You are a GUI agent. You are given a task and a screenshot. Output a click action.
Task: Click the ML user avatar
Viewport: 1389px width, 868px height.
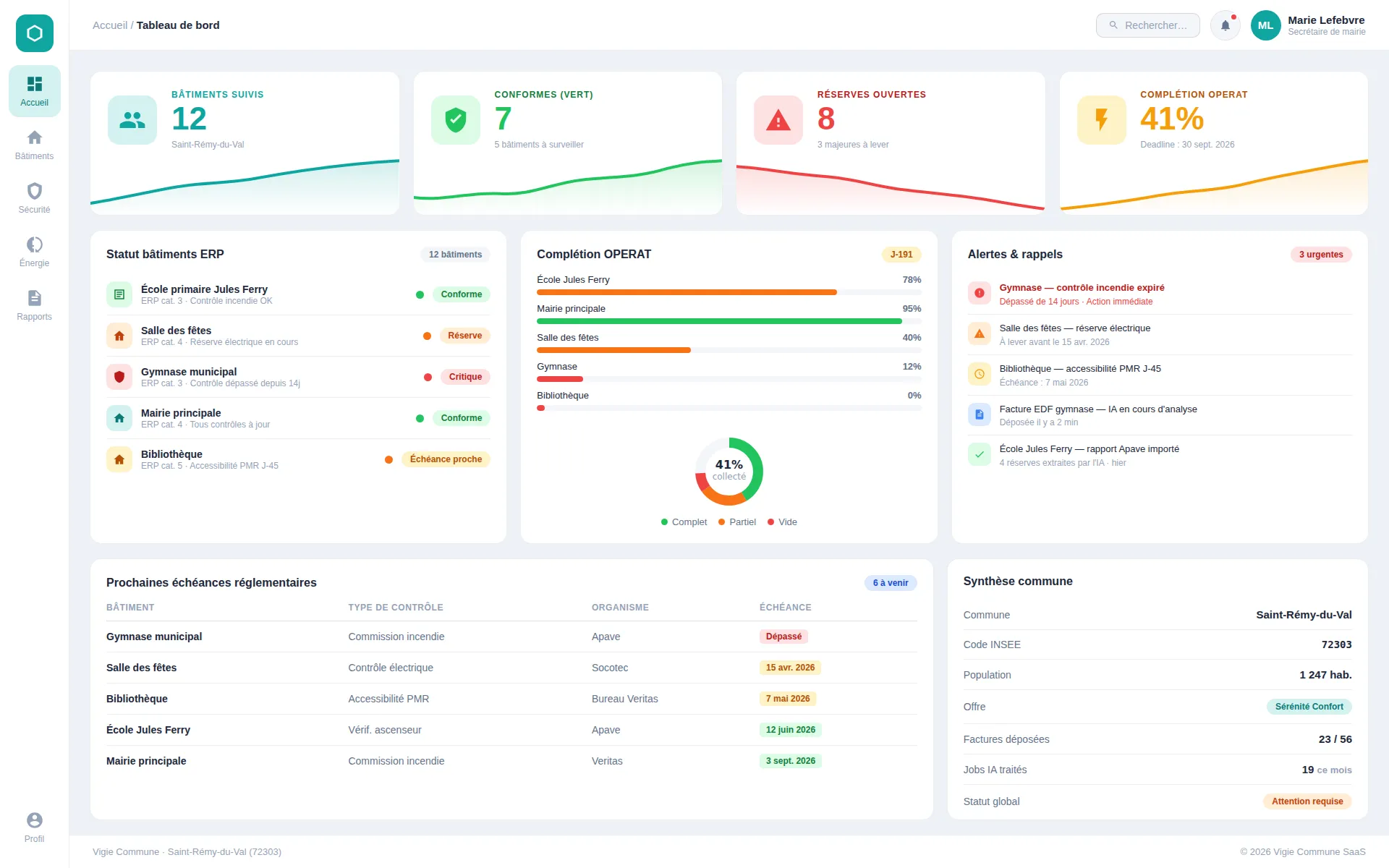(x=1265, y=25)
